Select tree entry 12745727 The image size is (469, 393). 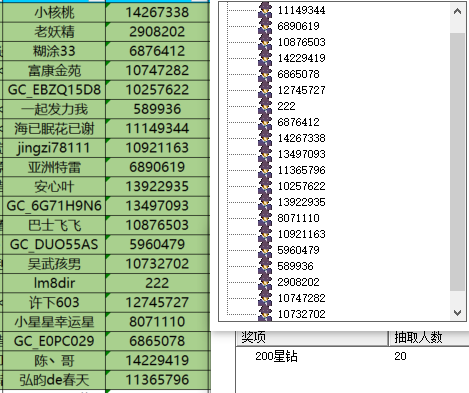tap(301, 90)
